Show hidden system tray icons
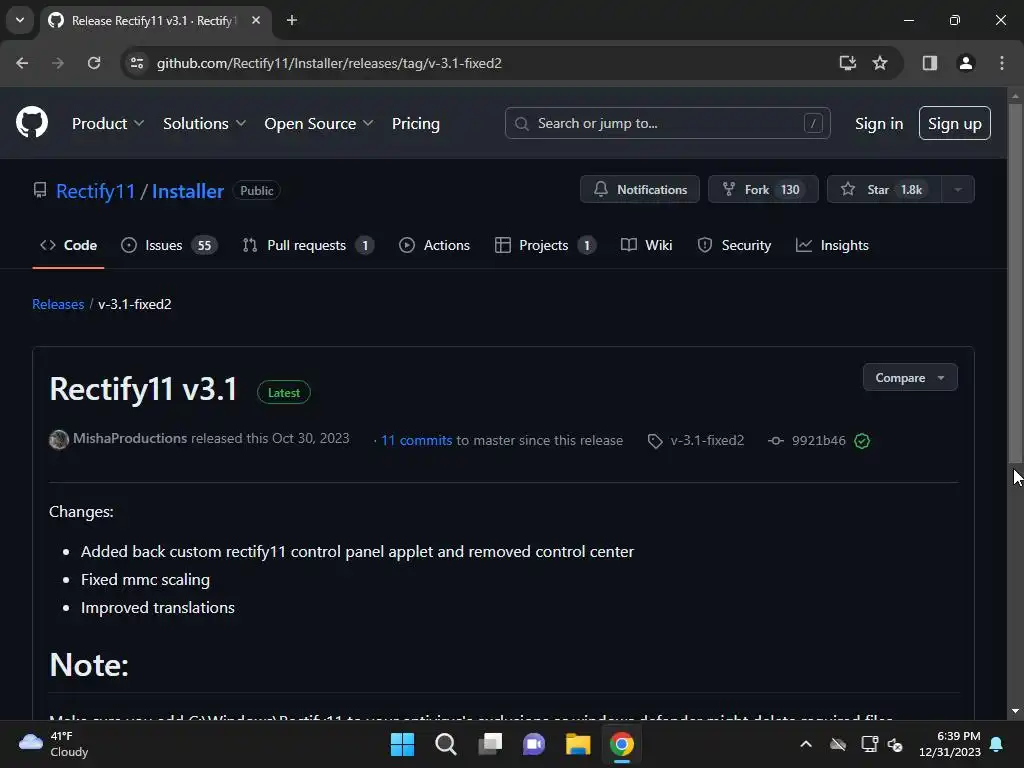The height and width of the screenshot is (768, 1024). [806, 744]
